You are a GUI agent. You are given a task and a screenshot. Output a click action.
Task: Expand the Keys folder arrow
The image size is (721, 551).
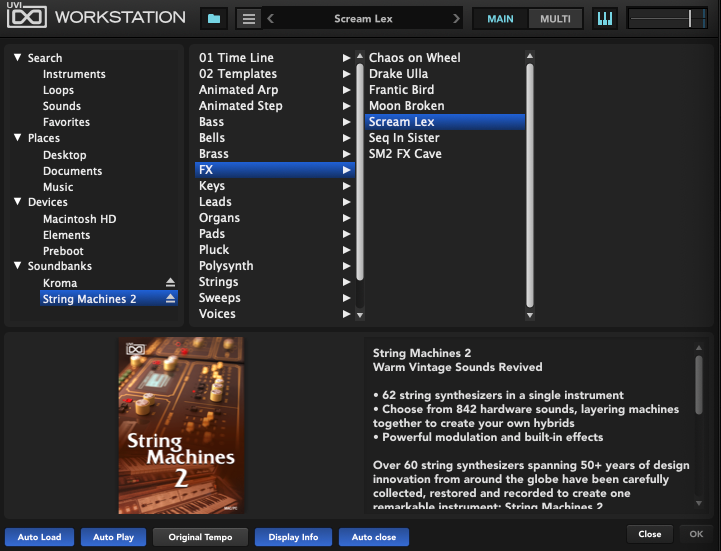346,186
